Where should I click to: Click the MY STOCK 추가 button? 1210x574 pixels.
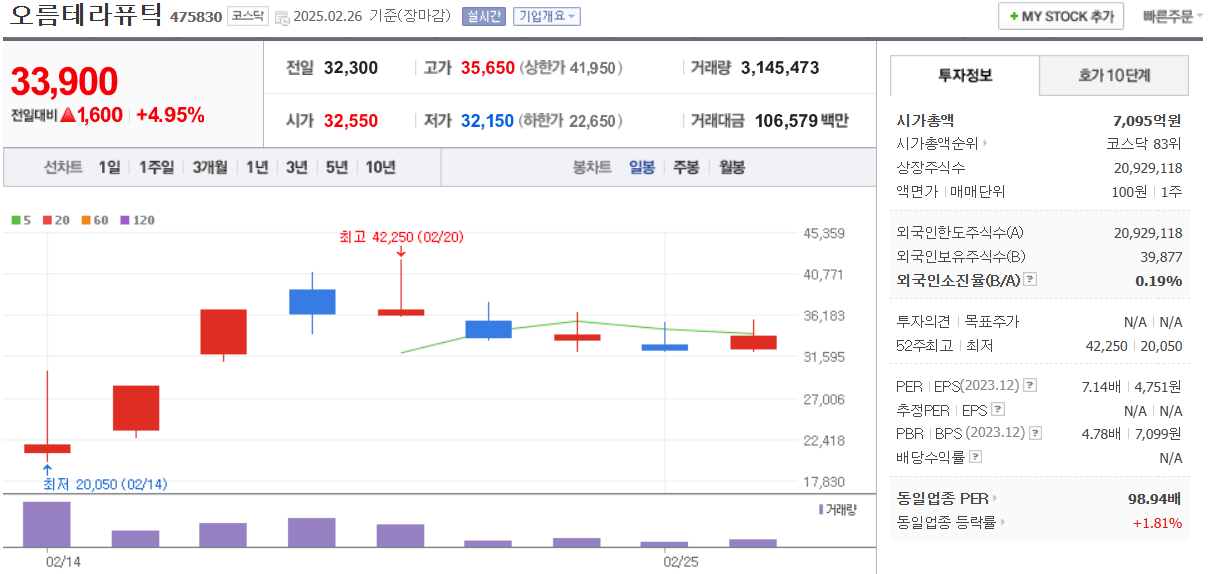[x=1061, y=17]
